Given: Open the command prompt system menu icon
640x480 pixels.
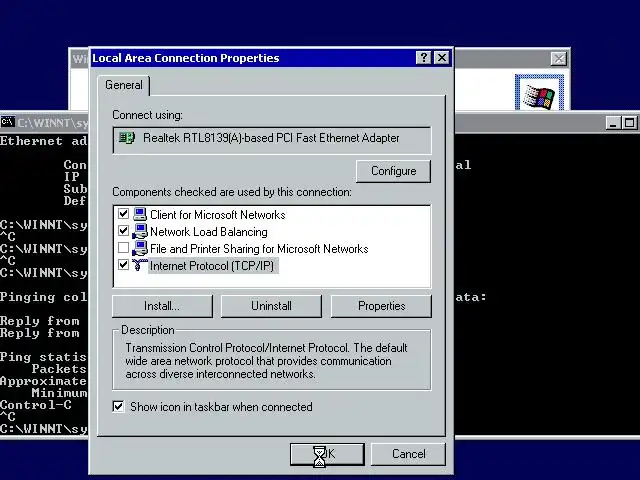Looking at the screenshot, I should point(7,122).
